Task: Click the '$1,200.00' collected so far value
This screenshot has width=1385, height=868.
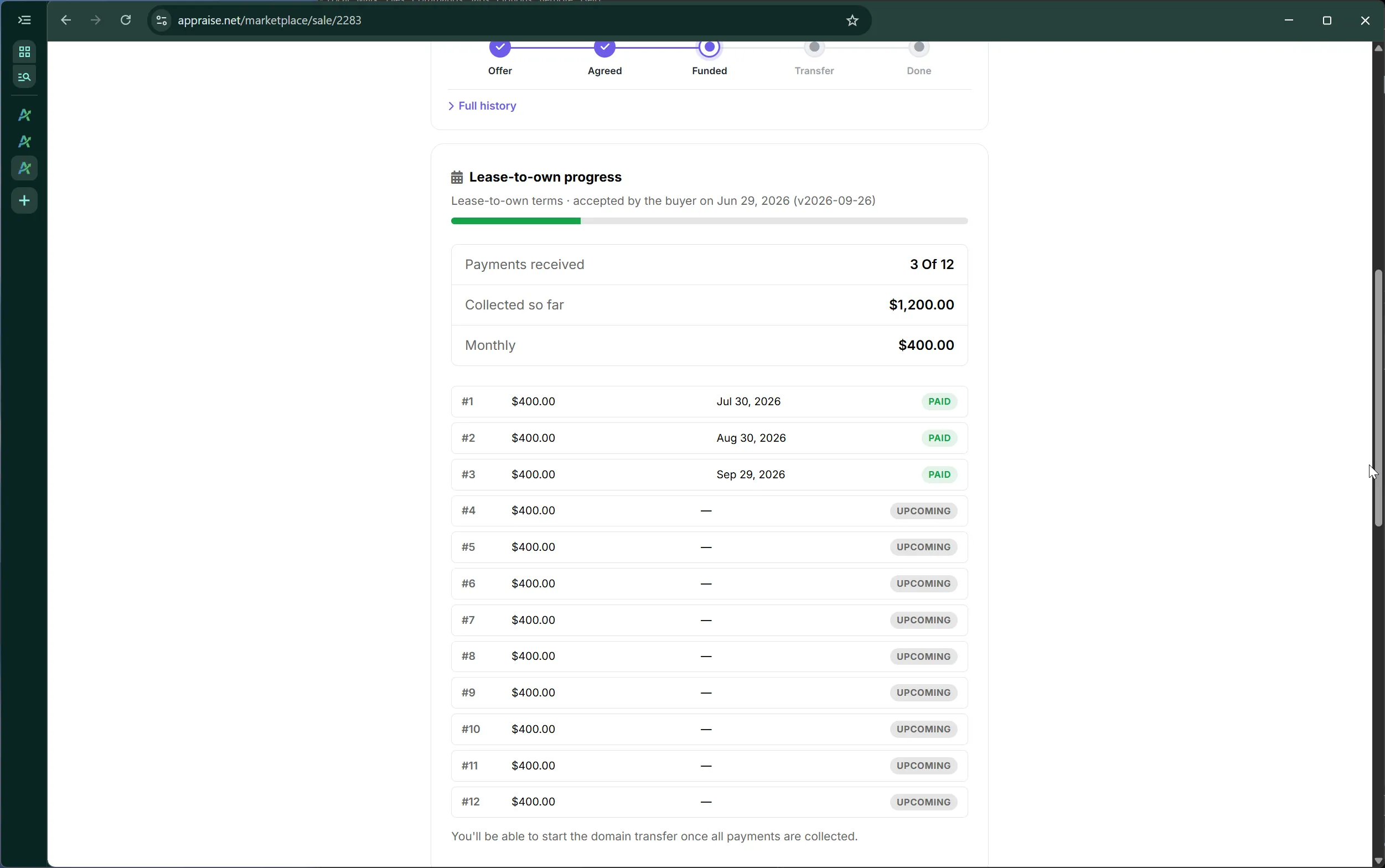Action: [x=921, y=305]
